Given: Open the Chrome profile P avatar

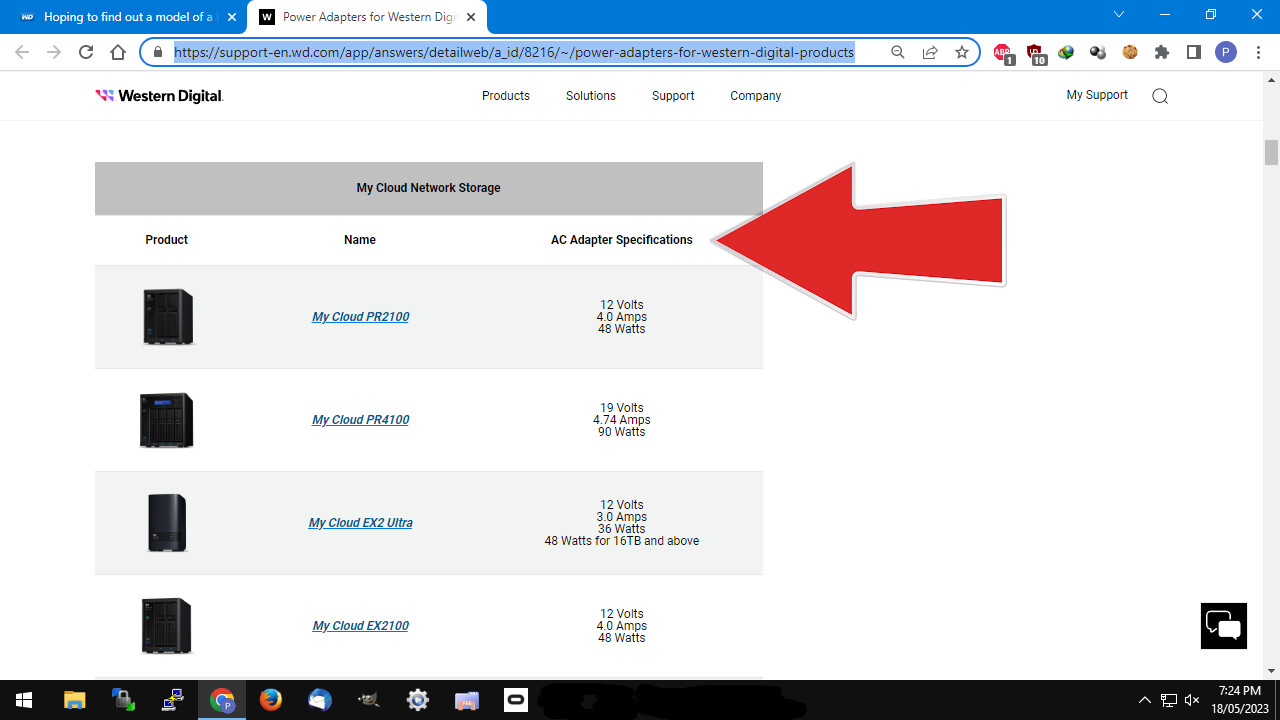Looking at the screenshot, I should (1226, 52).
